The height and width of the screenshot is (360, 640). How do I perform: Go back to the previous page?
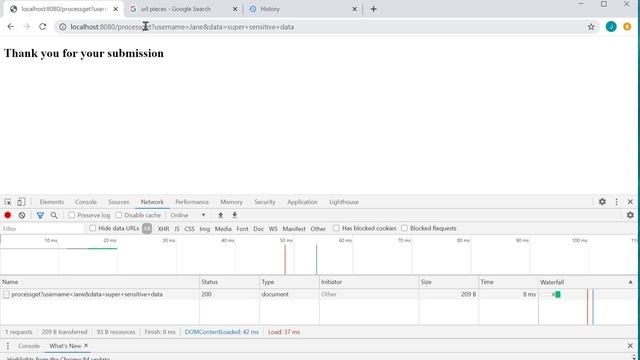tap(11, 27)
